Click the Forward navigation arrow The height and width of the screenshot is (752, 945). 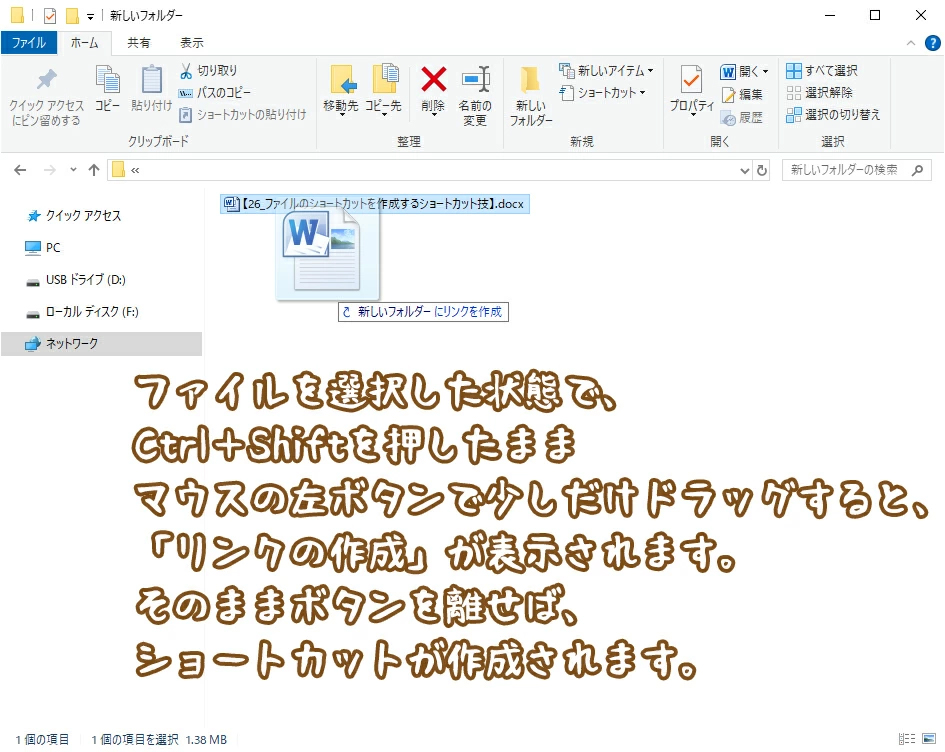(49, 171)
